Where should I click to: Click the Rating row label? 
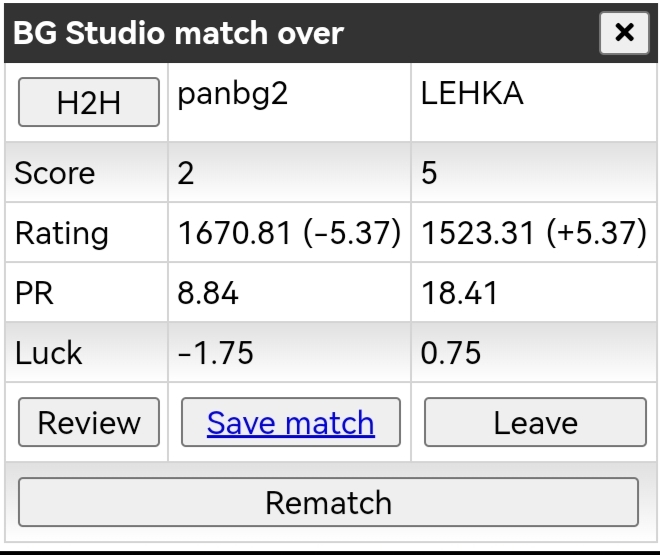click(x=62, y=234)
